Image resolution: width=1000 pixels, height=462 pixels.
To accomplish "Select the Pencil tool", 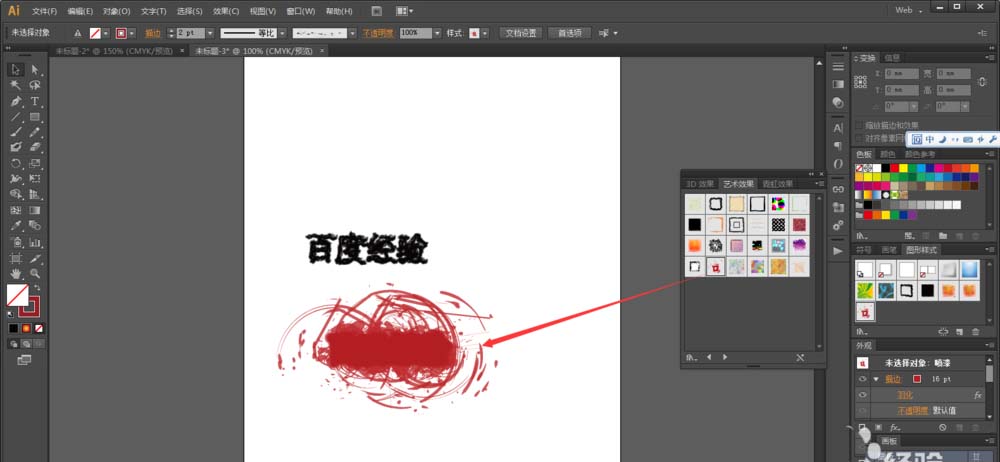I will click(35, 132).
